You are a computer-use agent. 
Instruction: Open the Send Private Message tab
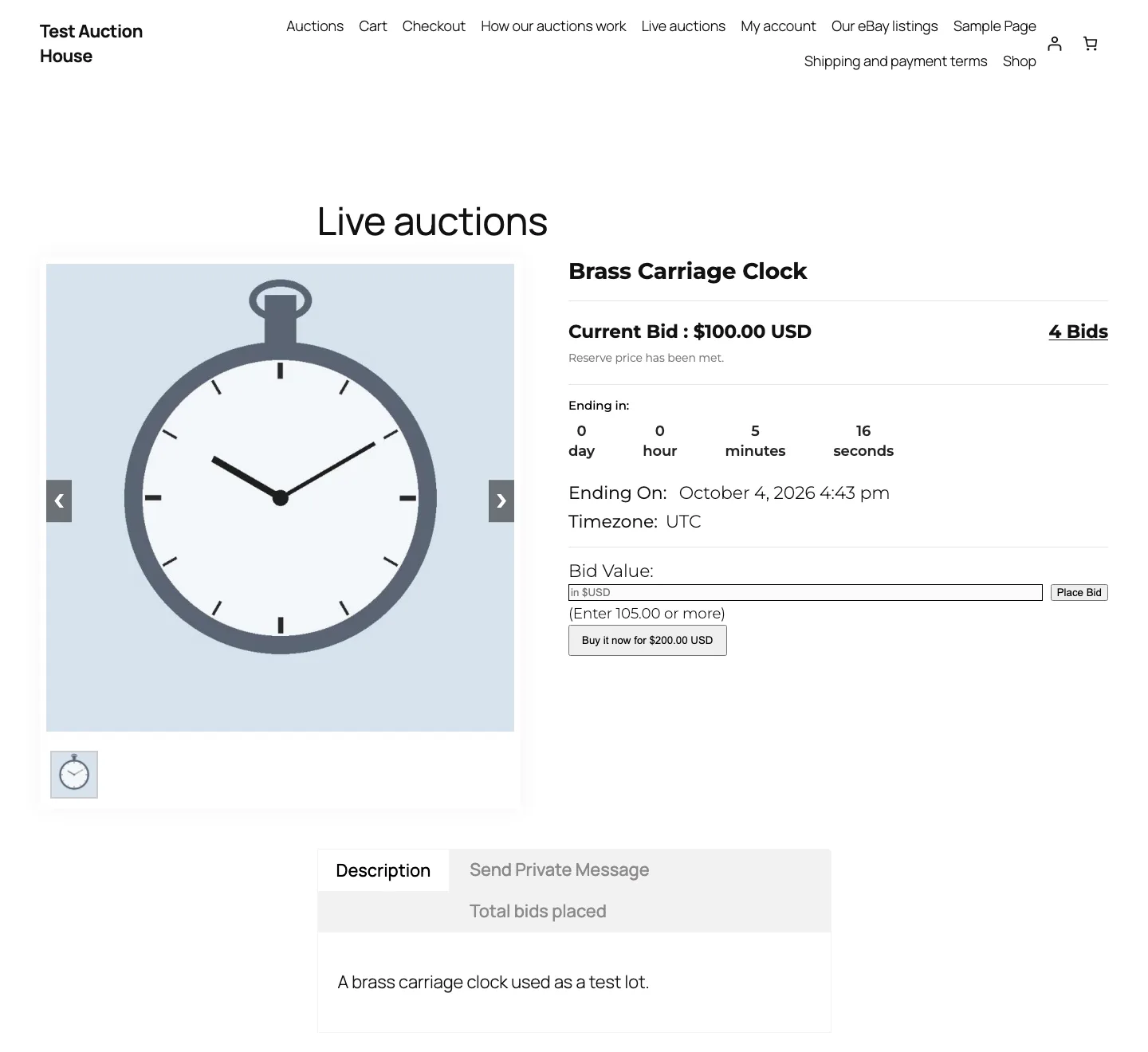click(560, 870)
